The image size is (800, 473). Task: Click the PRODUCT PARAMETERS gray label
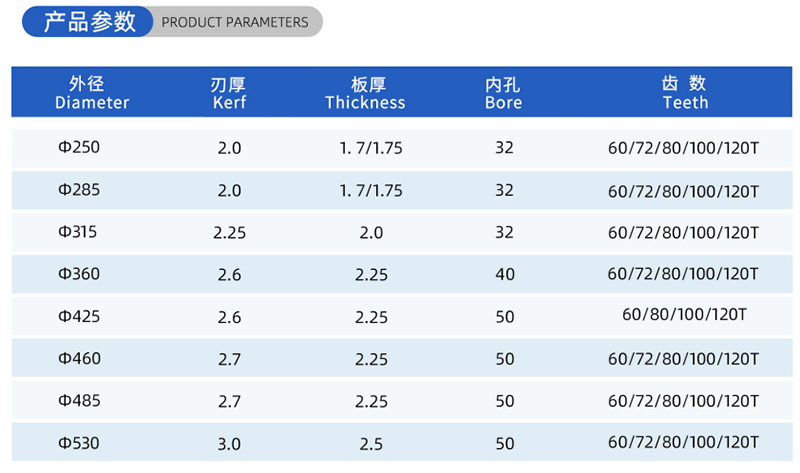click(235, 22)
